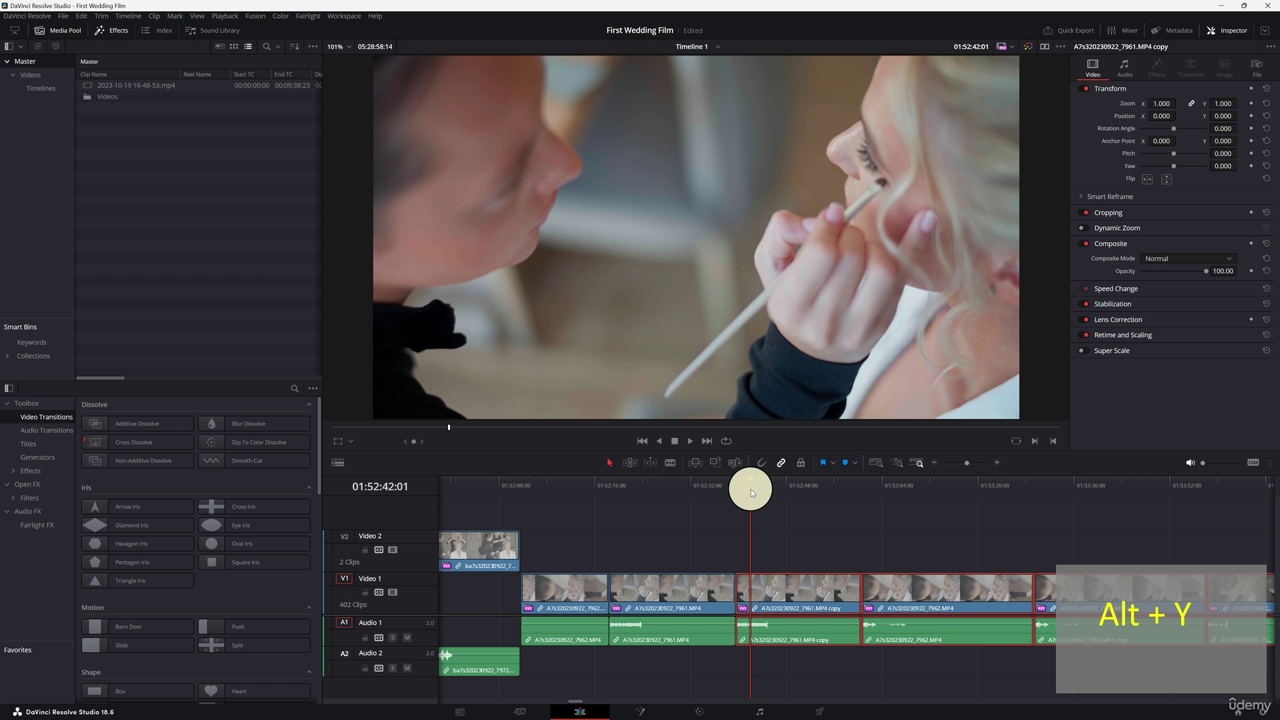Screen dimensions: 1280x720
Task: Toggle timeline snapping magnet icon
Action: (x=761, y=463)
